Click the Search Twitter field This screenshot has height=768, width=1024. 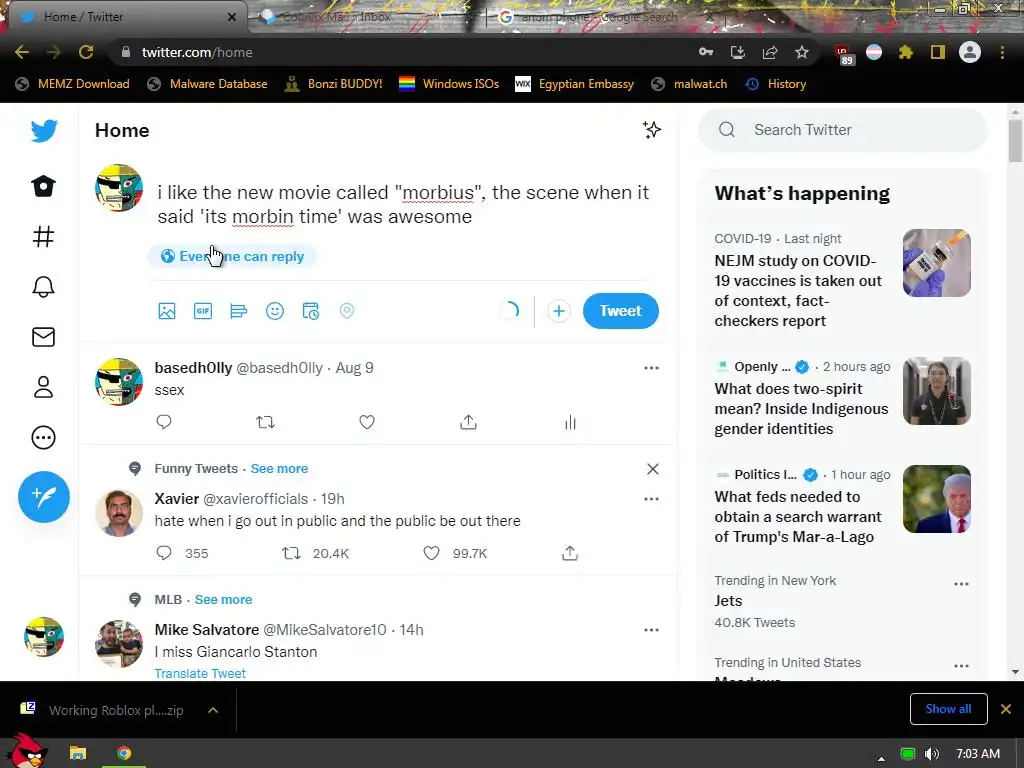(x=842, y=130)
